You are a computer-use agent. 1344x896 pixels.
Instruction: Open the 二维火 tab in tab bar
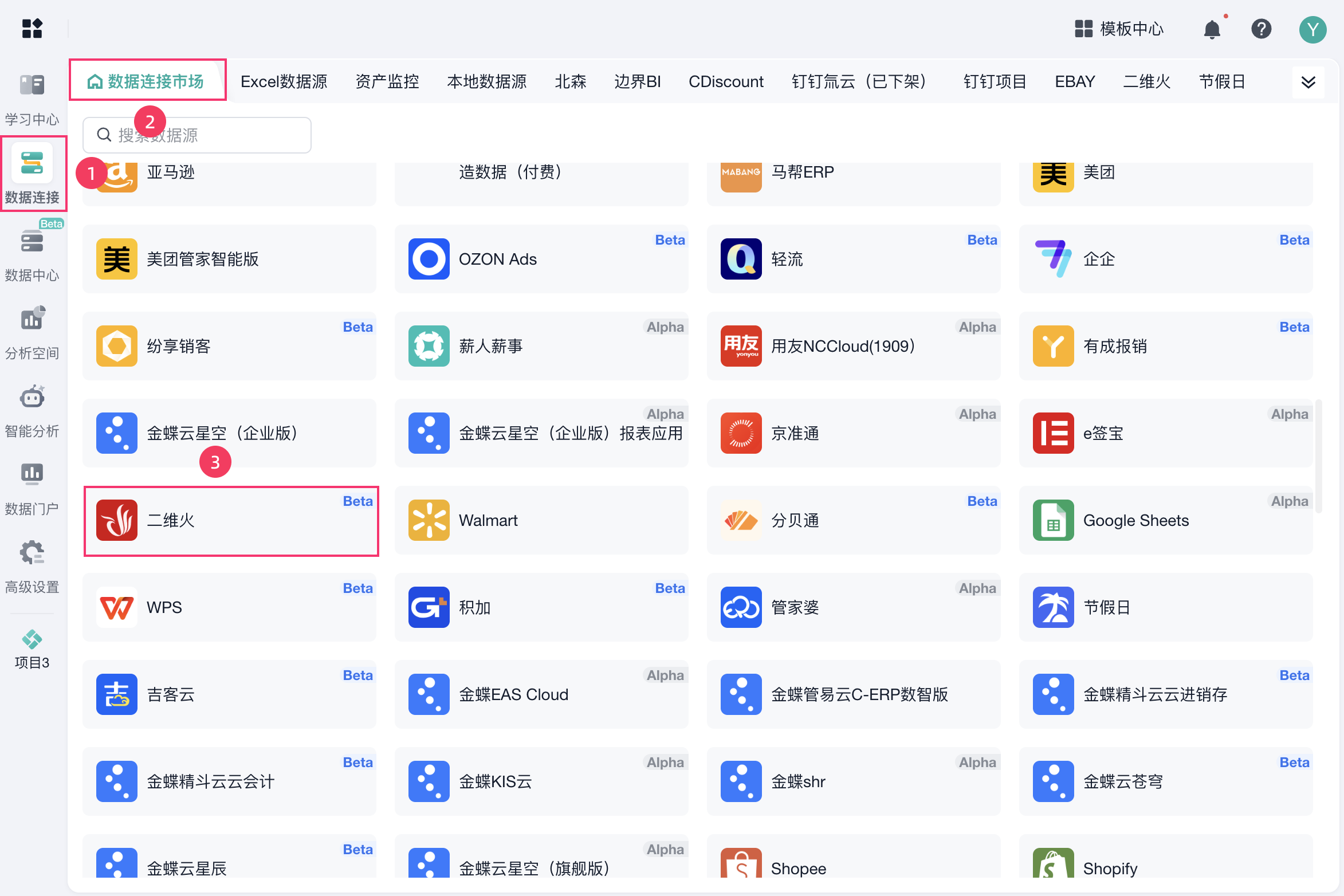pyautogui.click(x=1147, y=81)
